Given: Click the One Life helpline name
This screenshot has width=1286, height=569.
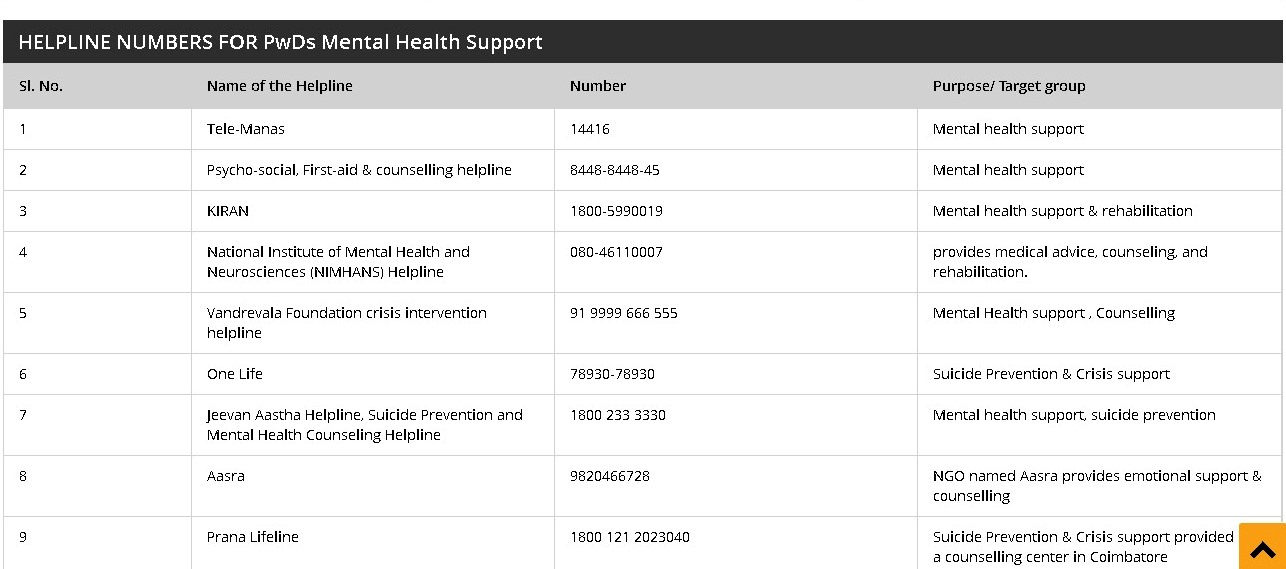Looking at the screenshot, I should click(x=235, y=374).
